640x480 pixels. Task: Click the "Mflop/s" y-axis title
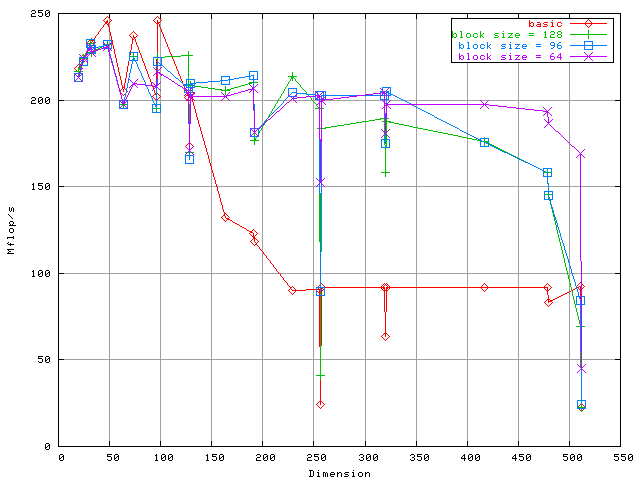(11, 230)
